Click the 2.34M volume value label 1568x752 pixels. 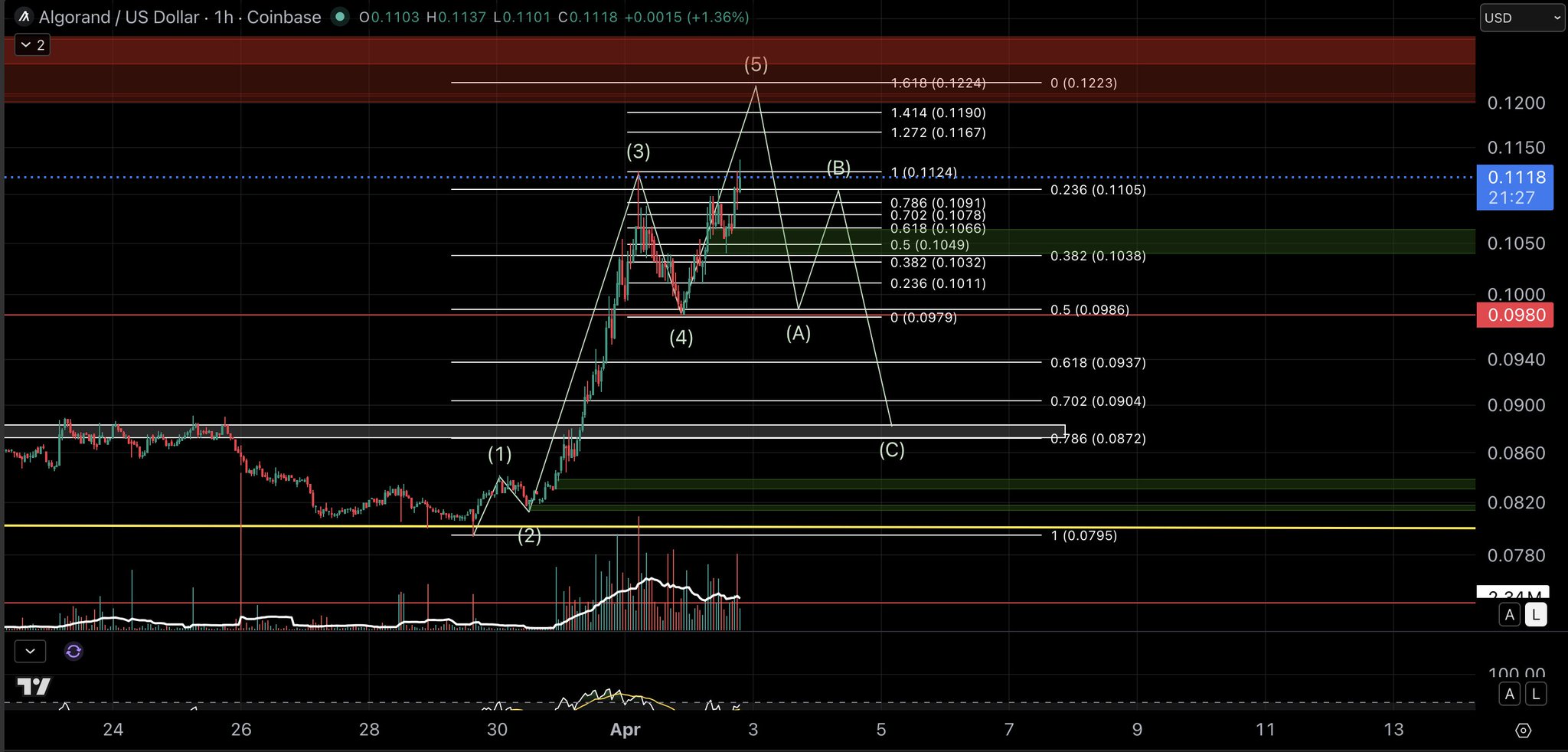tap(1513, 593)
